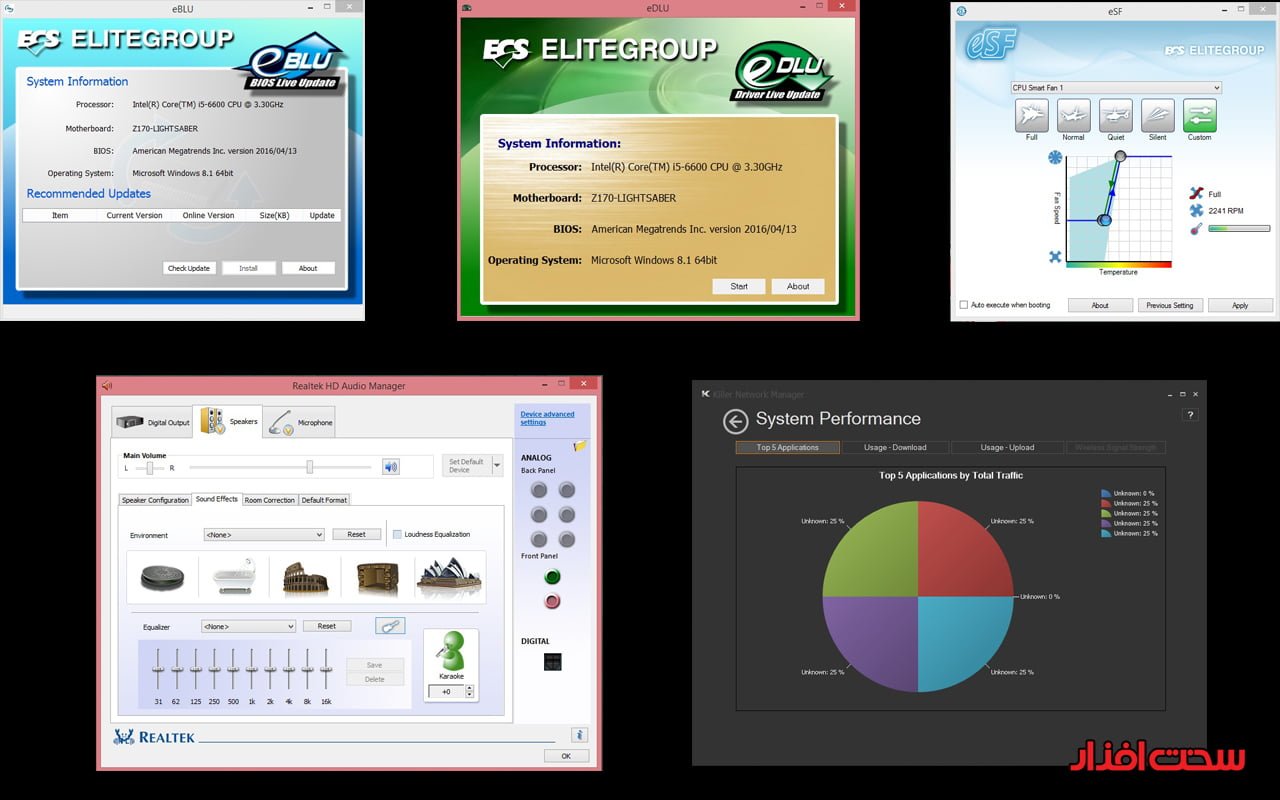The image size is (1280, 800).
Task: Open the Usage - Download tab
Action: point(896,448)
